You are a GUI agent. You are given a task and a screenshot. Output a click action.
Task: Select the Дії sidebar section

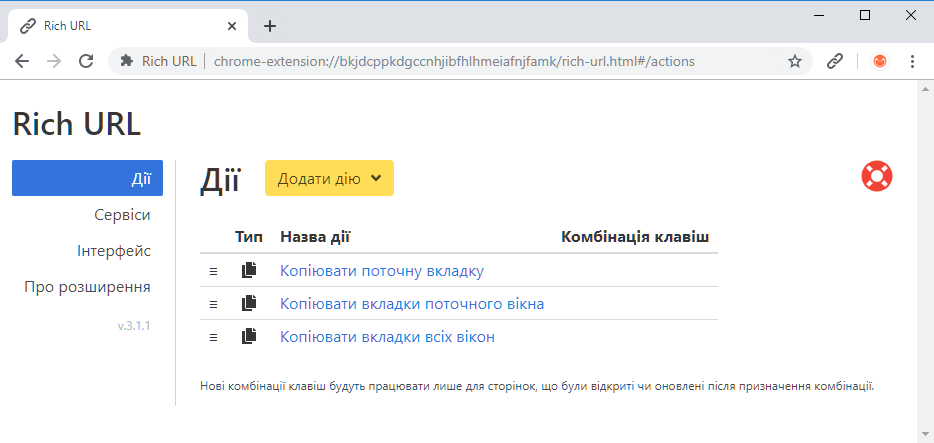point(88,178)
